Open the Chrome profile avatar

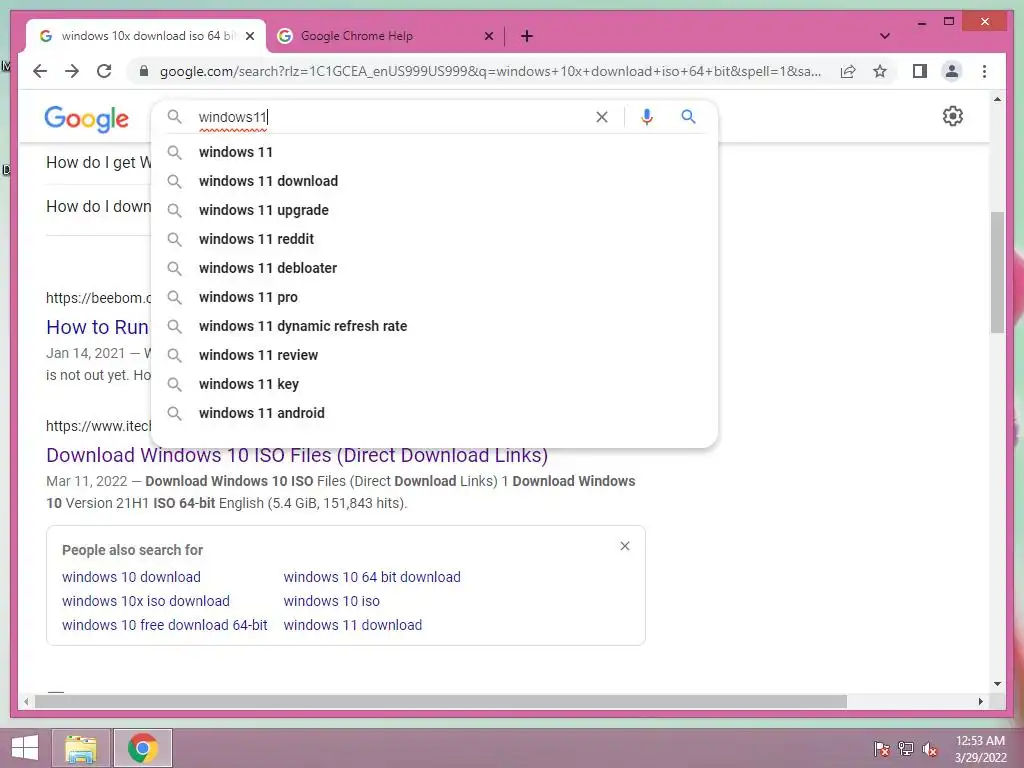(952, 71)
